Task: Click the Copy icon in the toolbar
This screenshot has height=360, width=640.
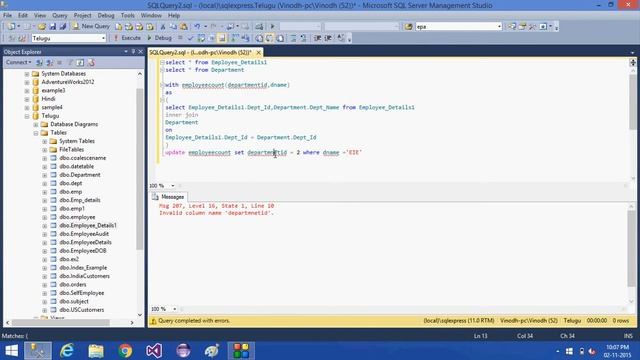Action: point(173,27)
